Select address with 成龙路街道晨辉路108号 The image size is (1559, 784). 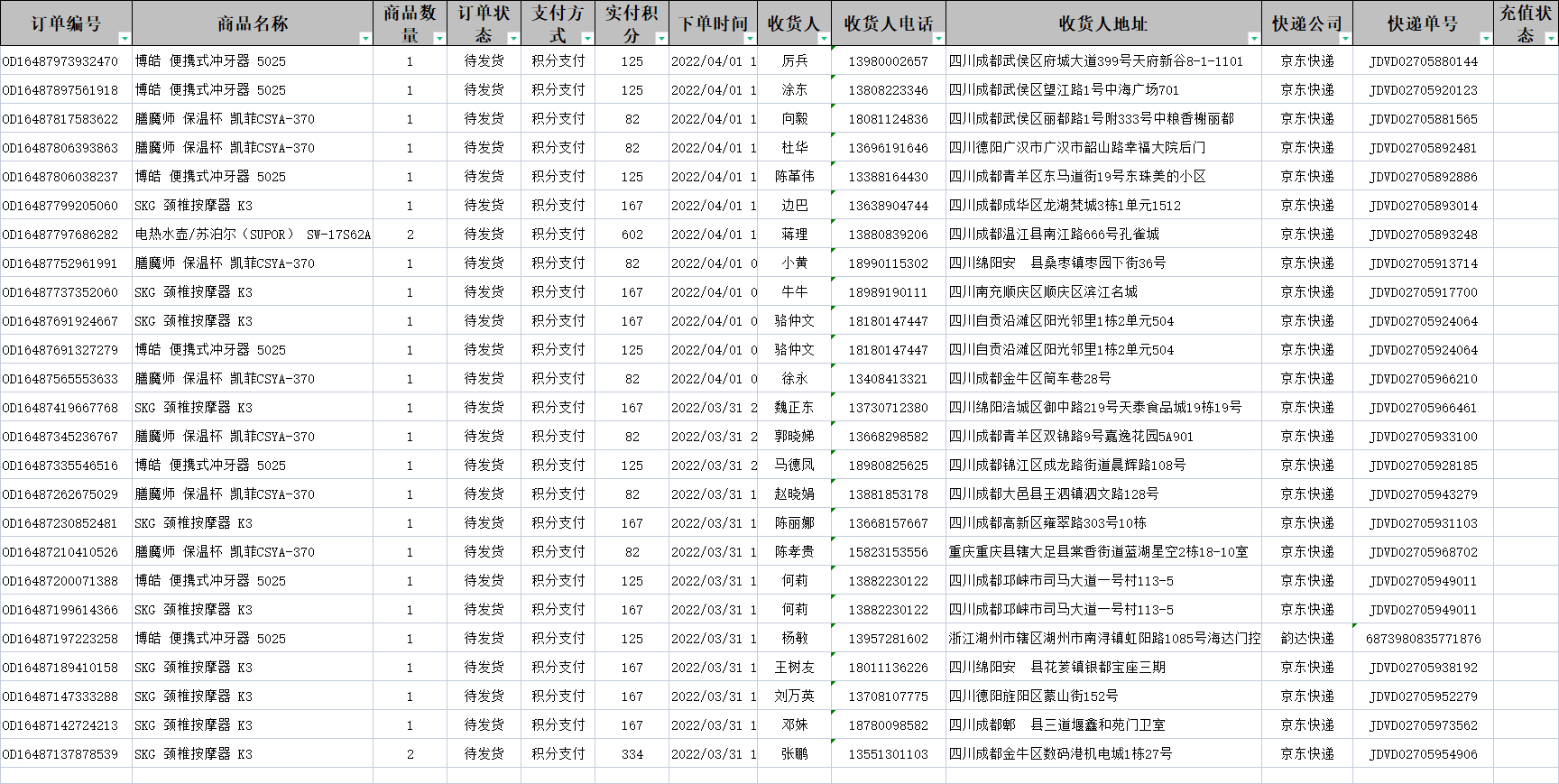(1103, 466)
